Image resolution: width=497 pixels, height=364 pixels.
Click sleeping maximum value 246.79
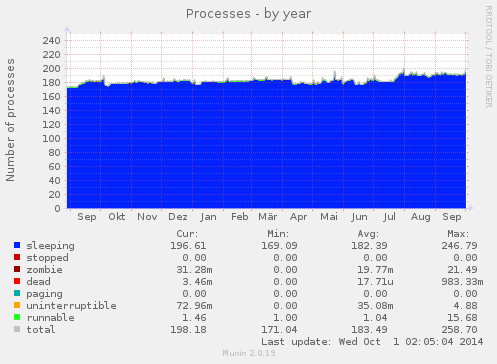(x=459, y=246)
